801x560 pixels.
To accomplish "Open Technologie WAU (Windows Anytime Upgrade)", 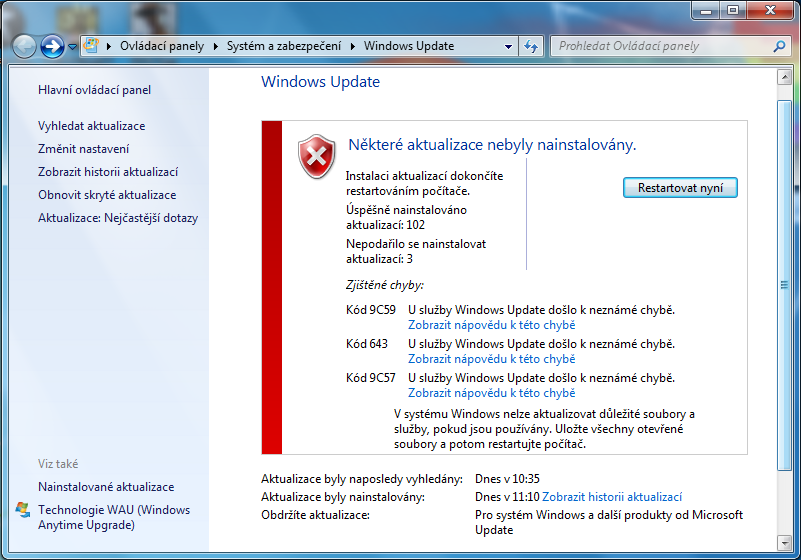I will tap(114, 517).
